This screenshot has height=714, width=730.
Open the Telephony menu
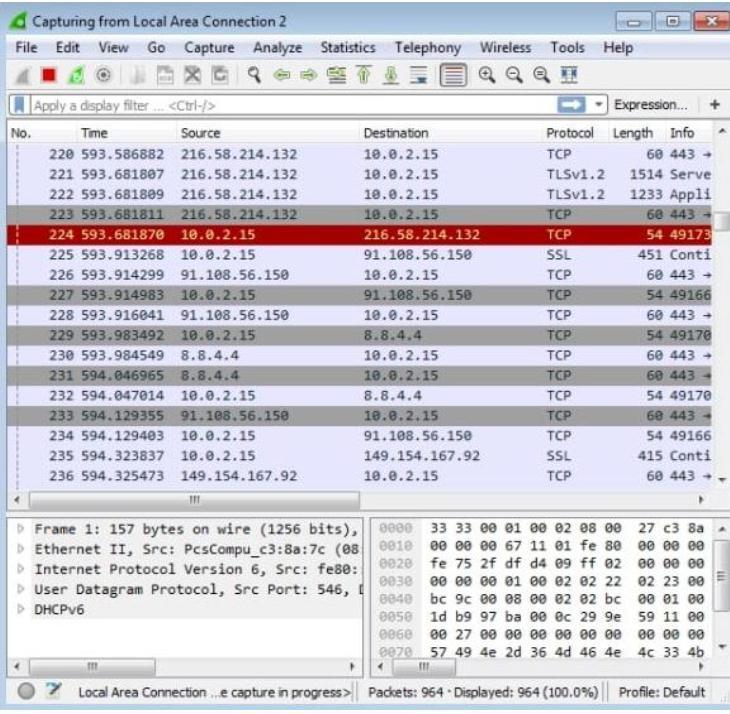click(428, 47)
